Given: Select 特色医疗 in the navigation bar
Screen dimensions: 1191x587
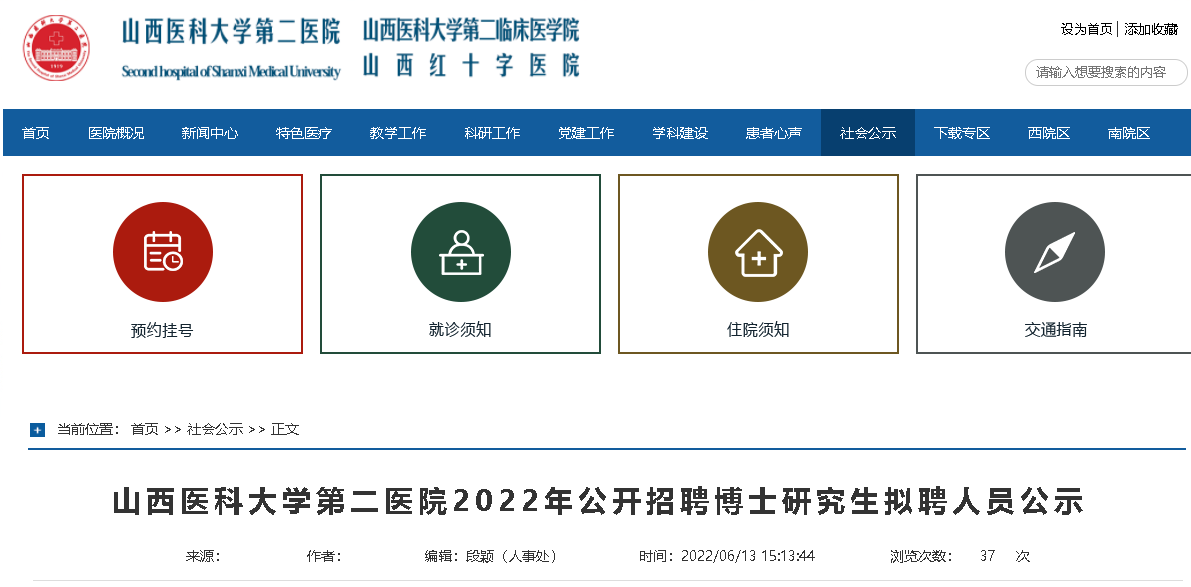Looking at the screenshot, I should (x=304, y=133).
